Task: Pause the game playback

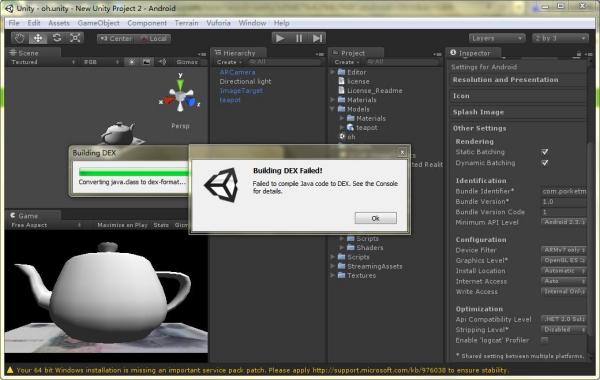Action: pyautogui.click(x=299, y=38)
